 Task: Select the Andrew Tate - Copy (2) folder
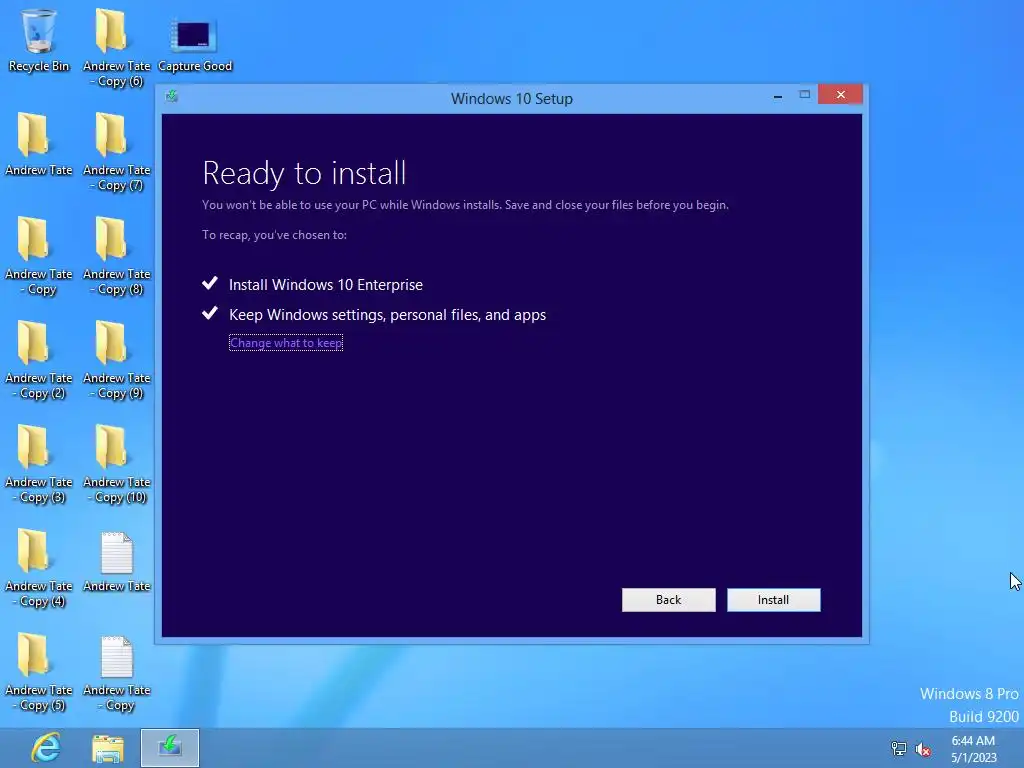39,360
